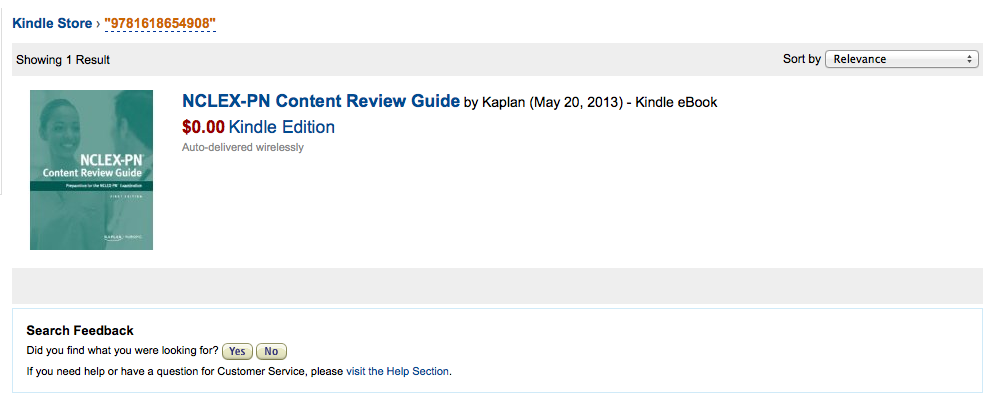Click the "9781618654908" search term link
This screenshot has width=985, height=398.
click(160, 24)
